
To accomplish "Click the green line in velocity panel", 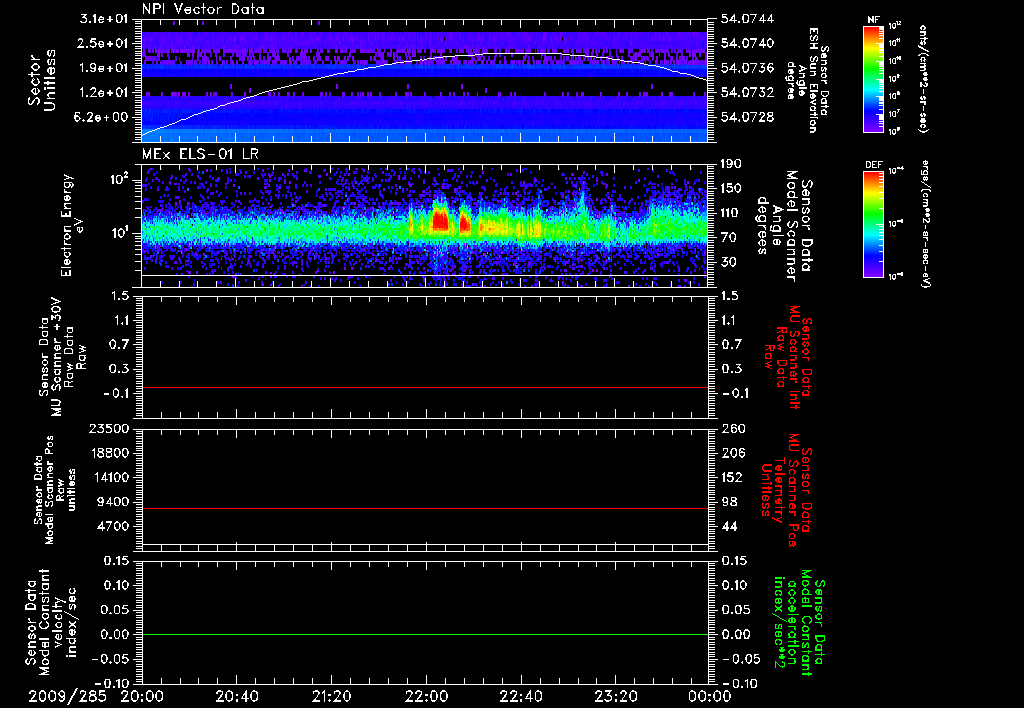I will coord(425,635).
